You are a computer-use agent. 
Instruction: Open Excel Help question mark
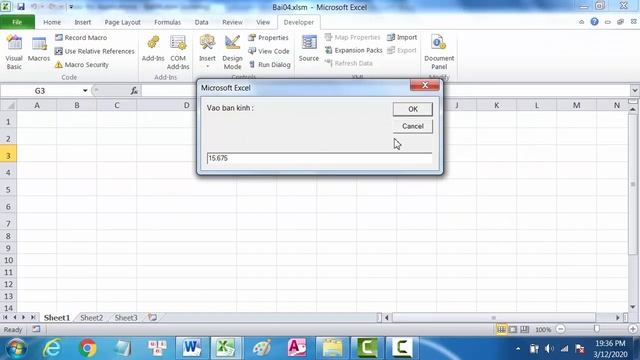click(594, 22)
